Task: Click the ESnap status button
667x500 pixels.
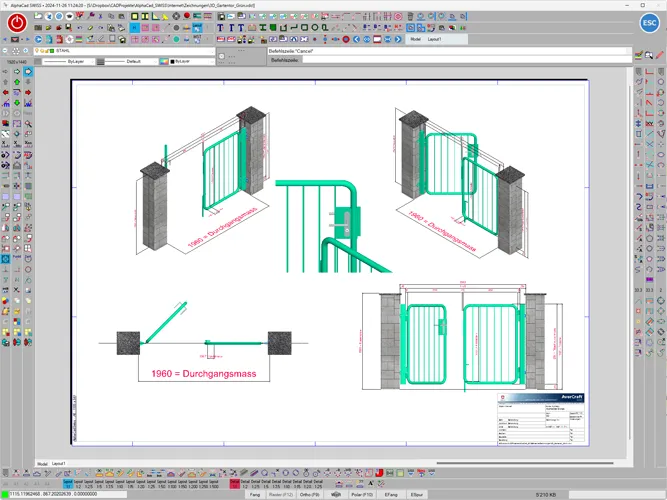Action: click(417, 494)
